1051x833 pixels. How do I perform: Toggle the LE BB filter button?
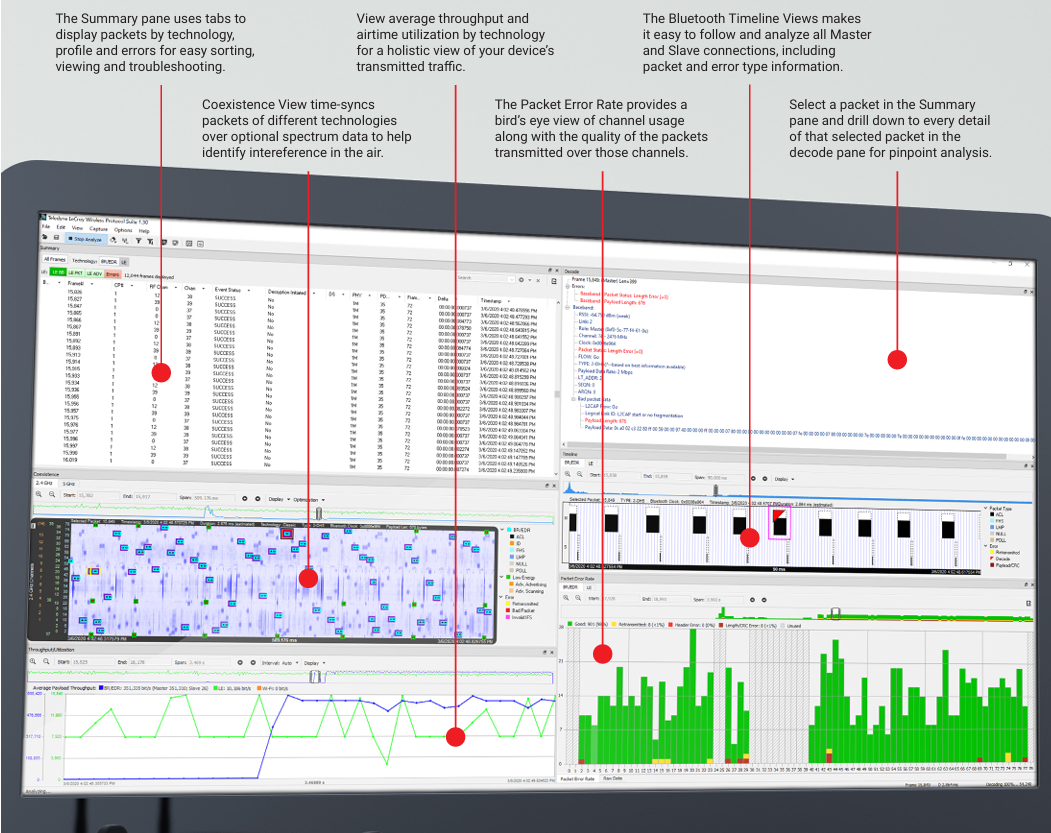click(x=60, y=272)
